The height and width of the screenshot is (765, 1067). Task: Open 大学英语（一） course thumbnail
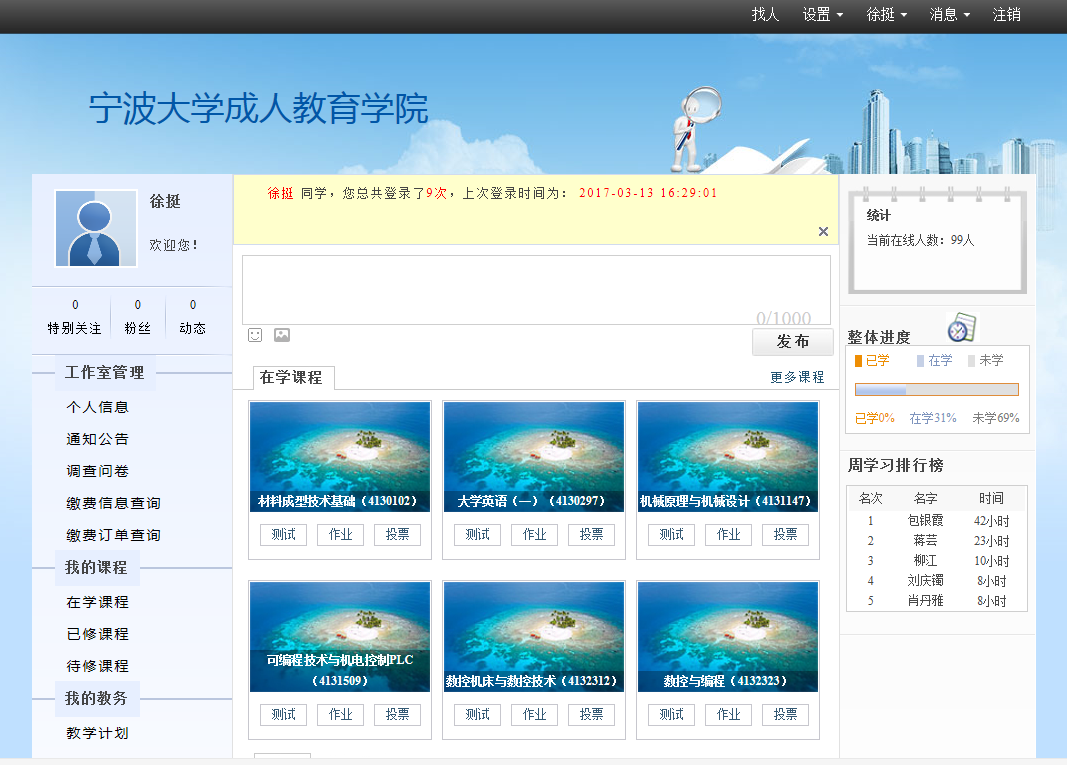tap(534, 457)
